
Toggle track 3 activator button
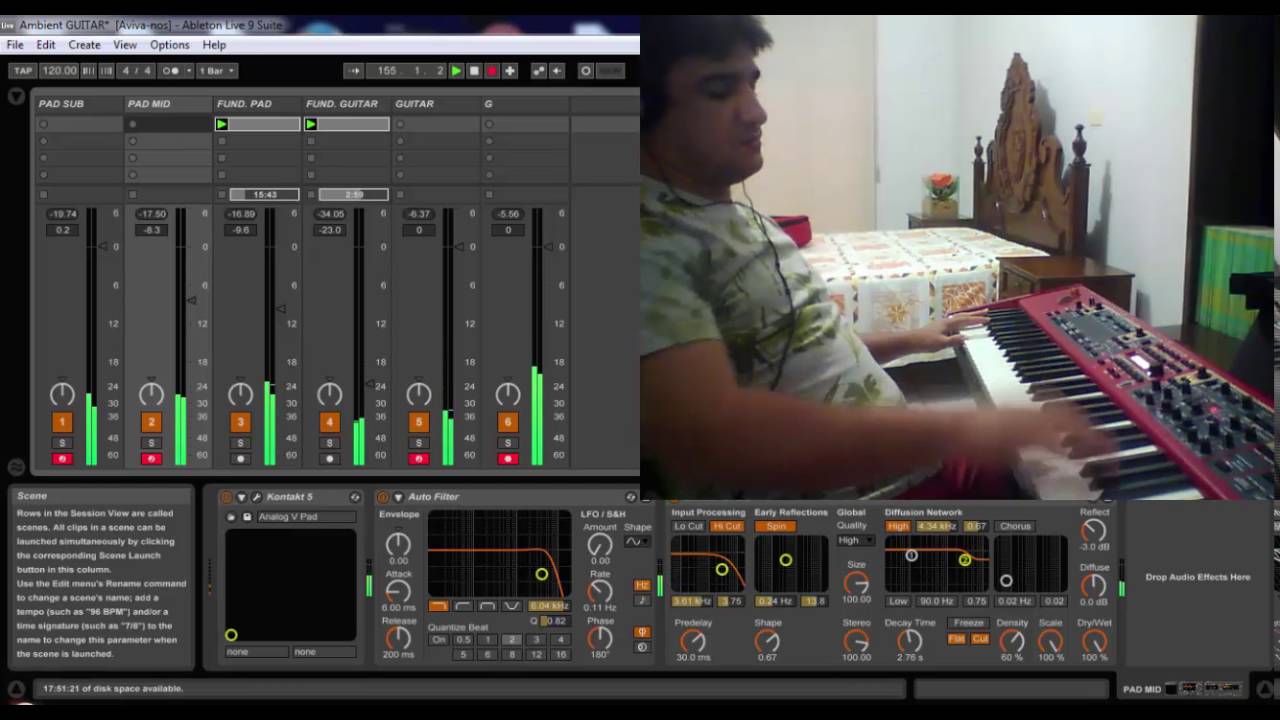(240, 422)
